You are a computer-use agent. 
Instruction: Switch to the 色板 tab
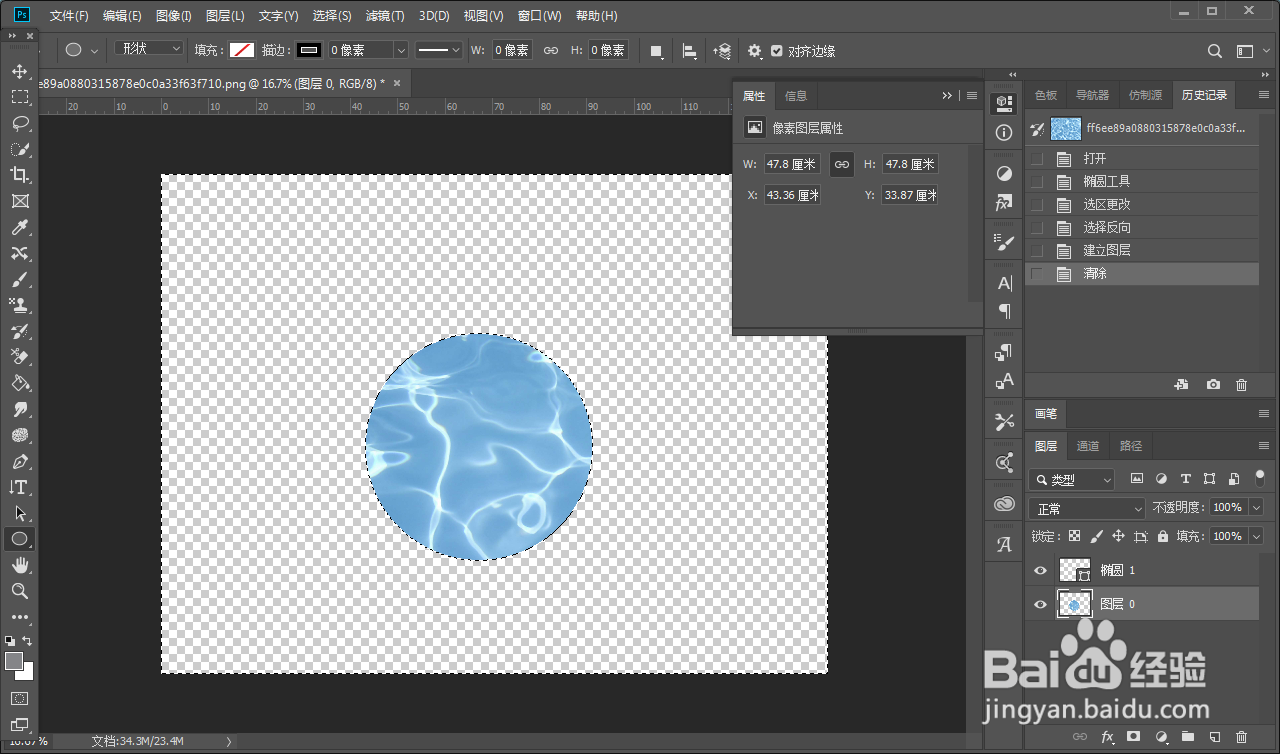click(1046, 95)
